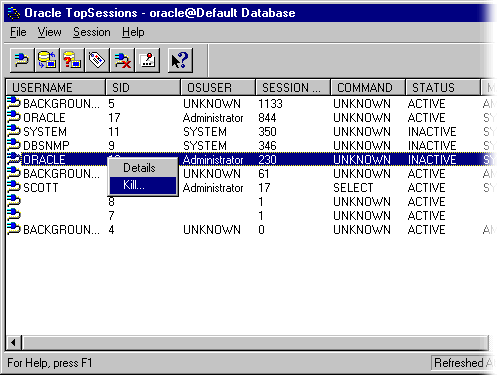Open the File menu

18,32
